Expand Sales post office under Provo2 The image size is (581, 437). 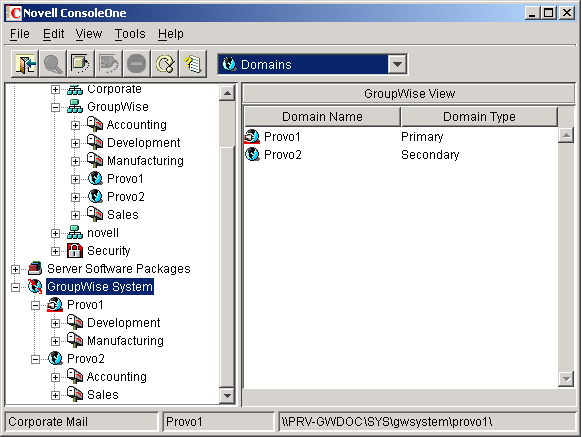coord(55,395)
